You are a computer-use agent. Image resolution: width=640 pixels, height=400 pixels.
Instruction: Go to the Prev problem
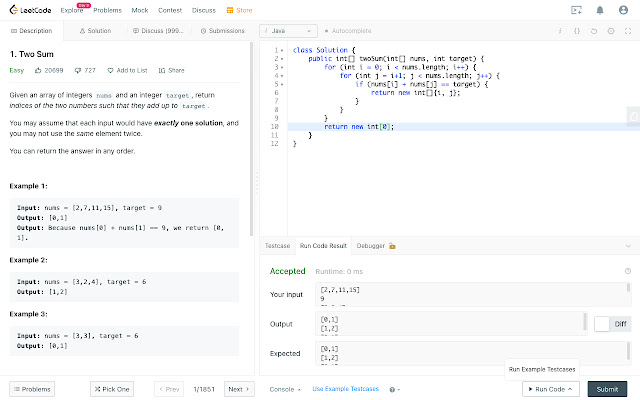pyautogui.click(x=169, y=389)
